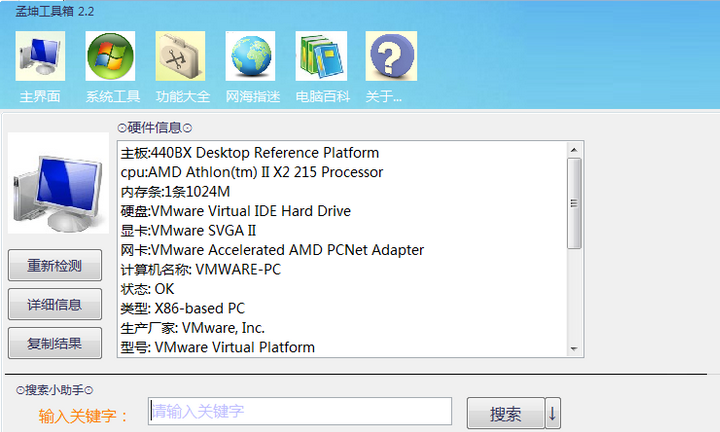Click the 搜索 button

[506, 413]
